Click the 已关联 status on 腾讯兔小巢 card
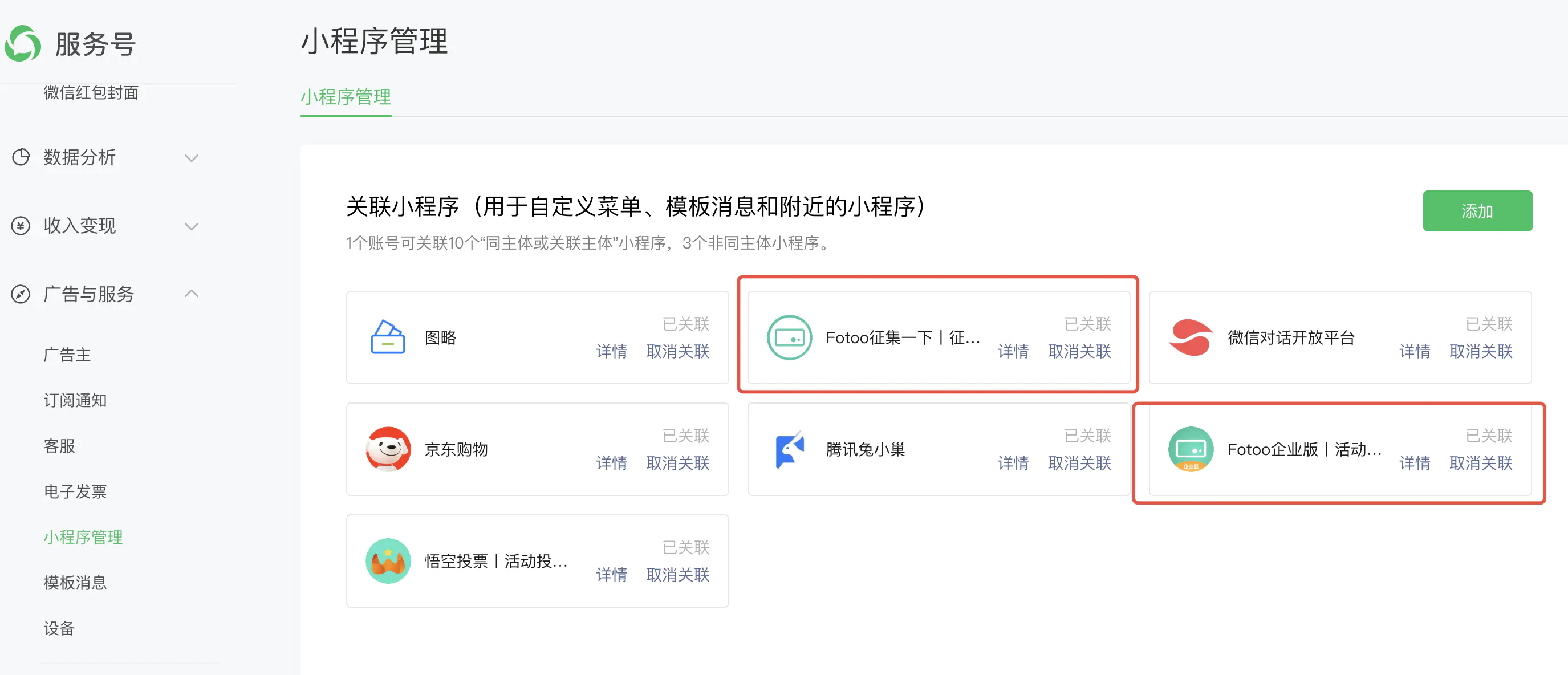Image resolution: width=1568 pixels, height=675 pixels. tap(1088, 436)
